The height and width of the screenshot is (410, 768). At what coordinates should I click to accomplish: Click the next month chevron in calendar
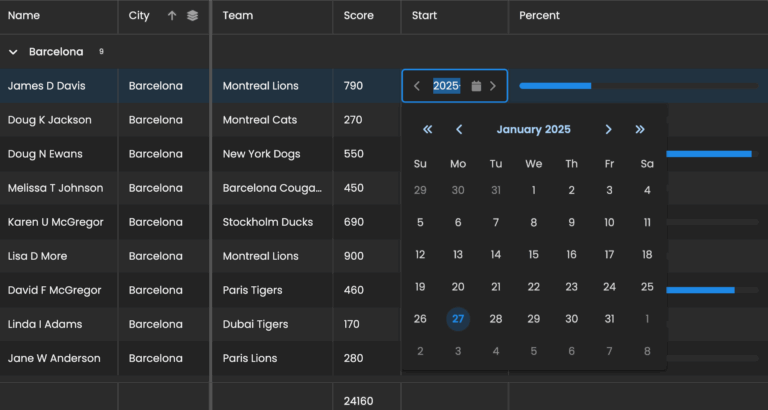pyautogui.click(x=608, y=129)
